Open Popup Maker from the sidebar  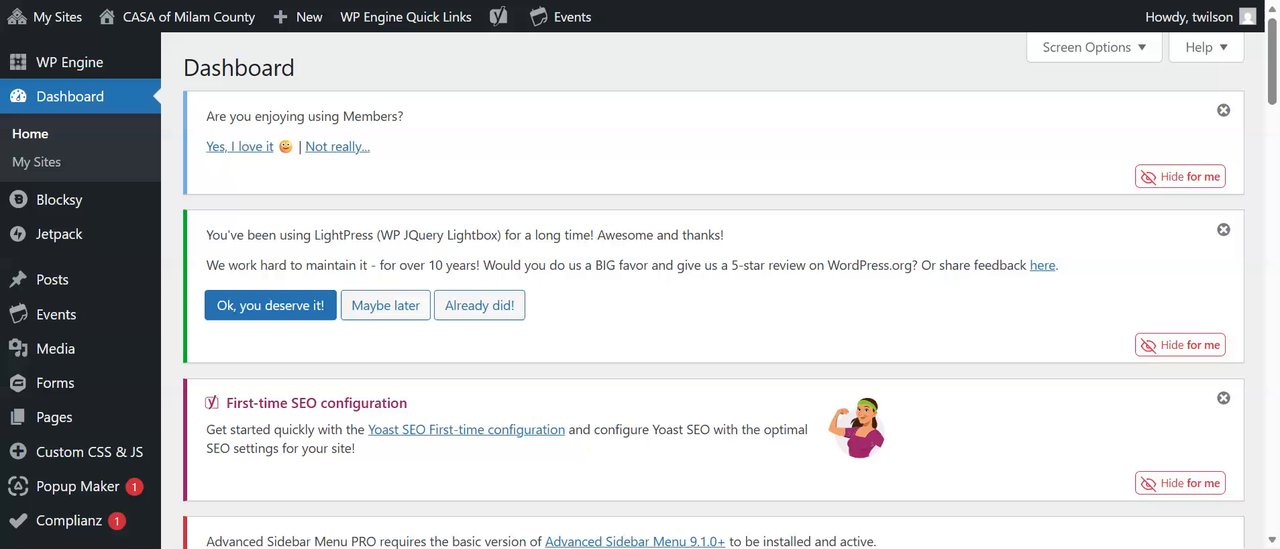coord(77,487)
